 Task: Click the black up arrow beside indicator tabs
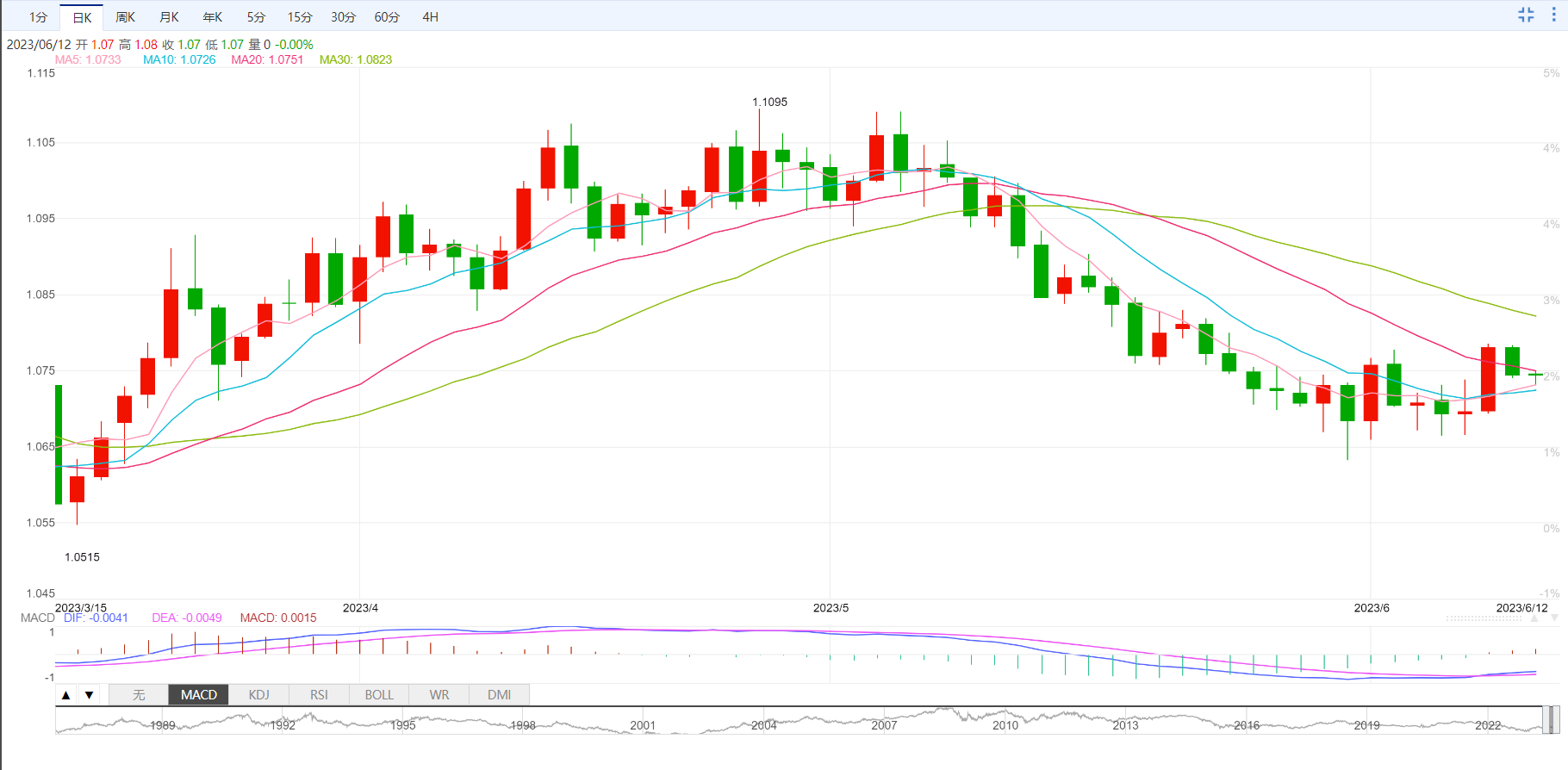tap(66, 695)
